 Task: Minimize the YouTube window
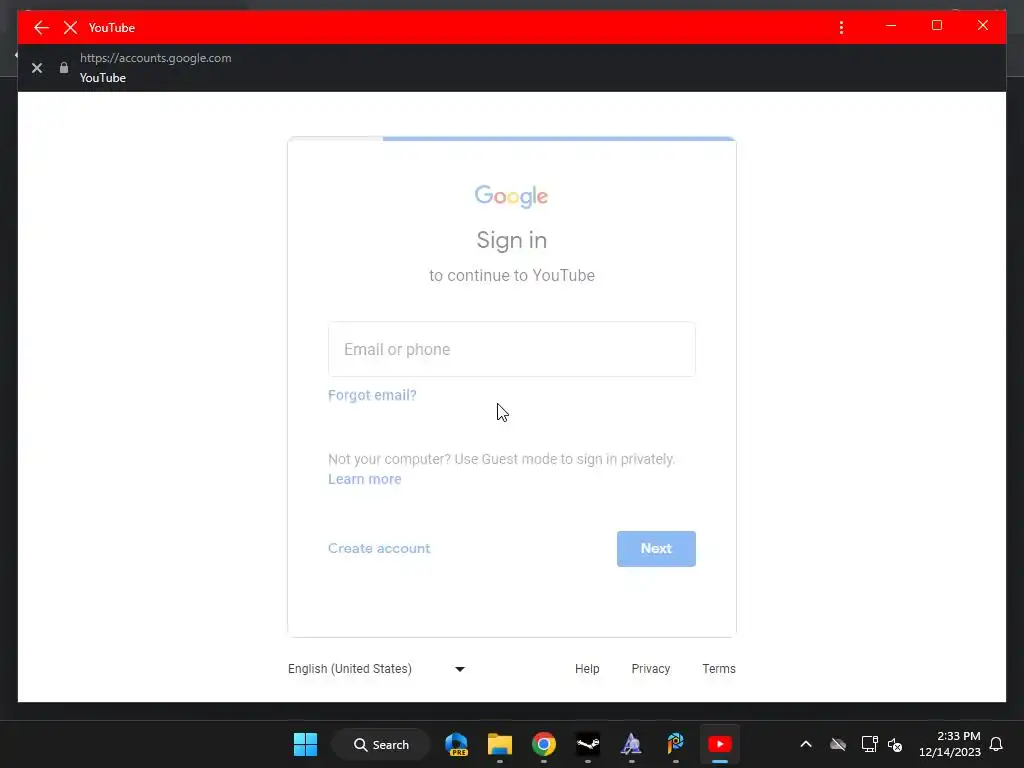click(891, 25)
